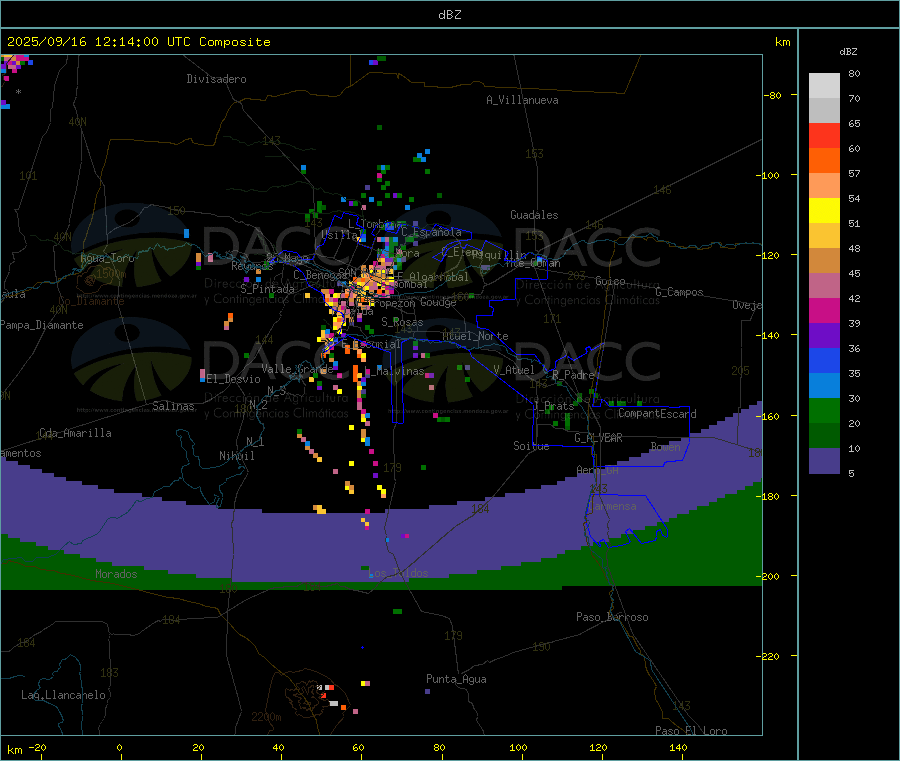Select the 'A_Villanueva' map label
900x761 pixels.
(522, 100)
